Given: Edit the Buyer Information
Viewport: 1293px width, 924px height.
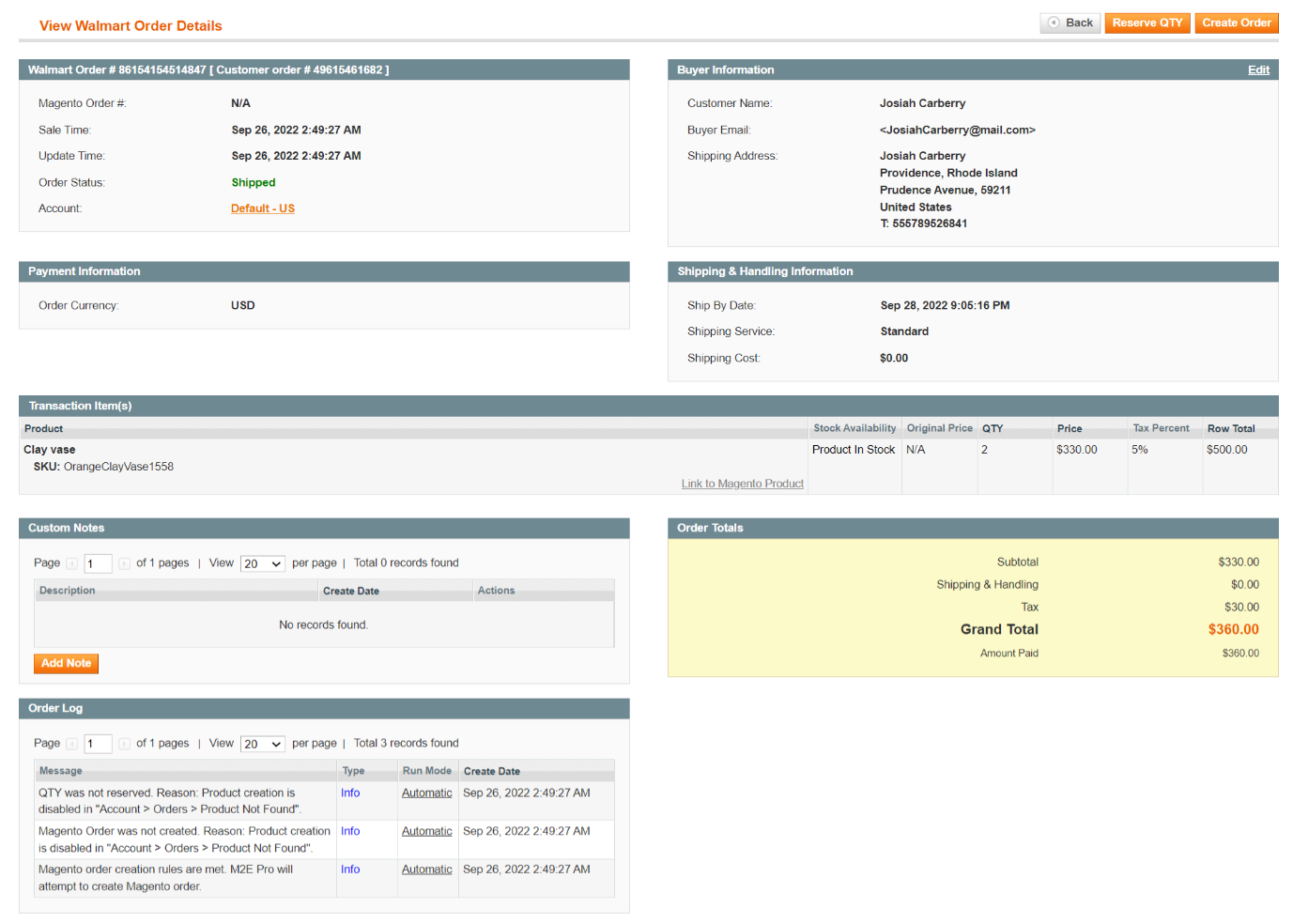Looking at the screenshot, I should [x=1258, y=69].
